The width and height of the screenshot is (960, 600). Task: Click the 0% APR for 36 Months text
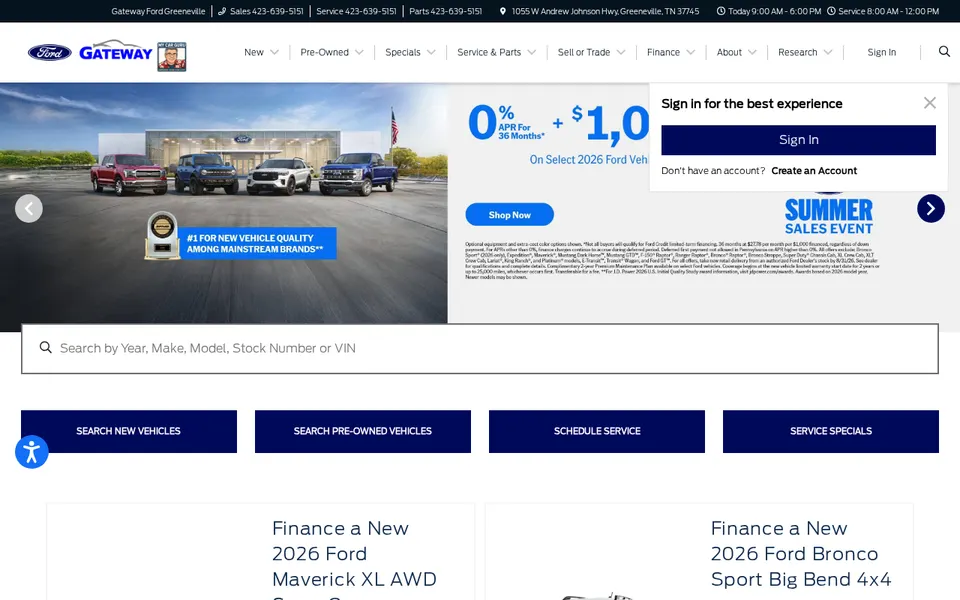(x=506, y=122)
